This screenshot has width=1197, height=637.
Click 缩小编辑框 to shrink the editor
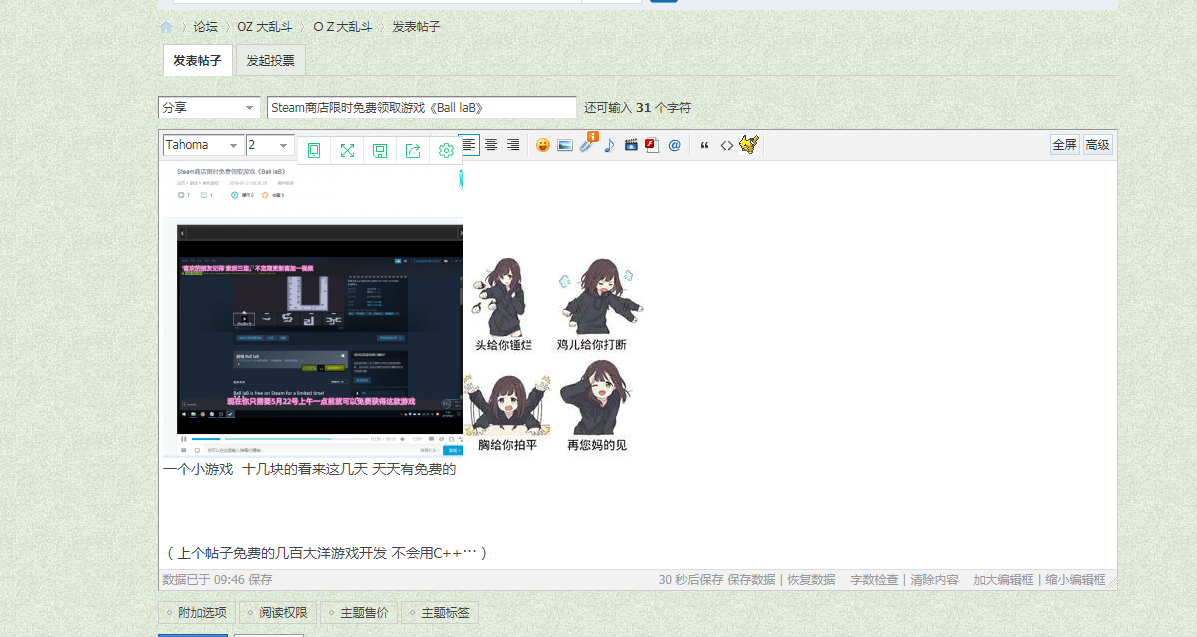pyautogui.click(x=1076, y=580)
